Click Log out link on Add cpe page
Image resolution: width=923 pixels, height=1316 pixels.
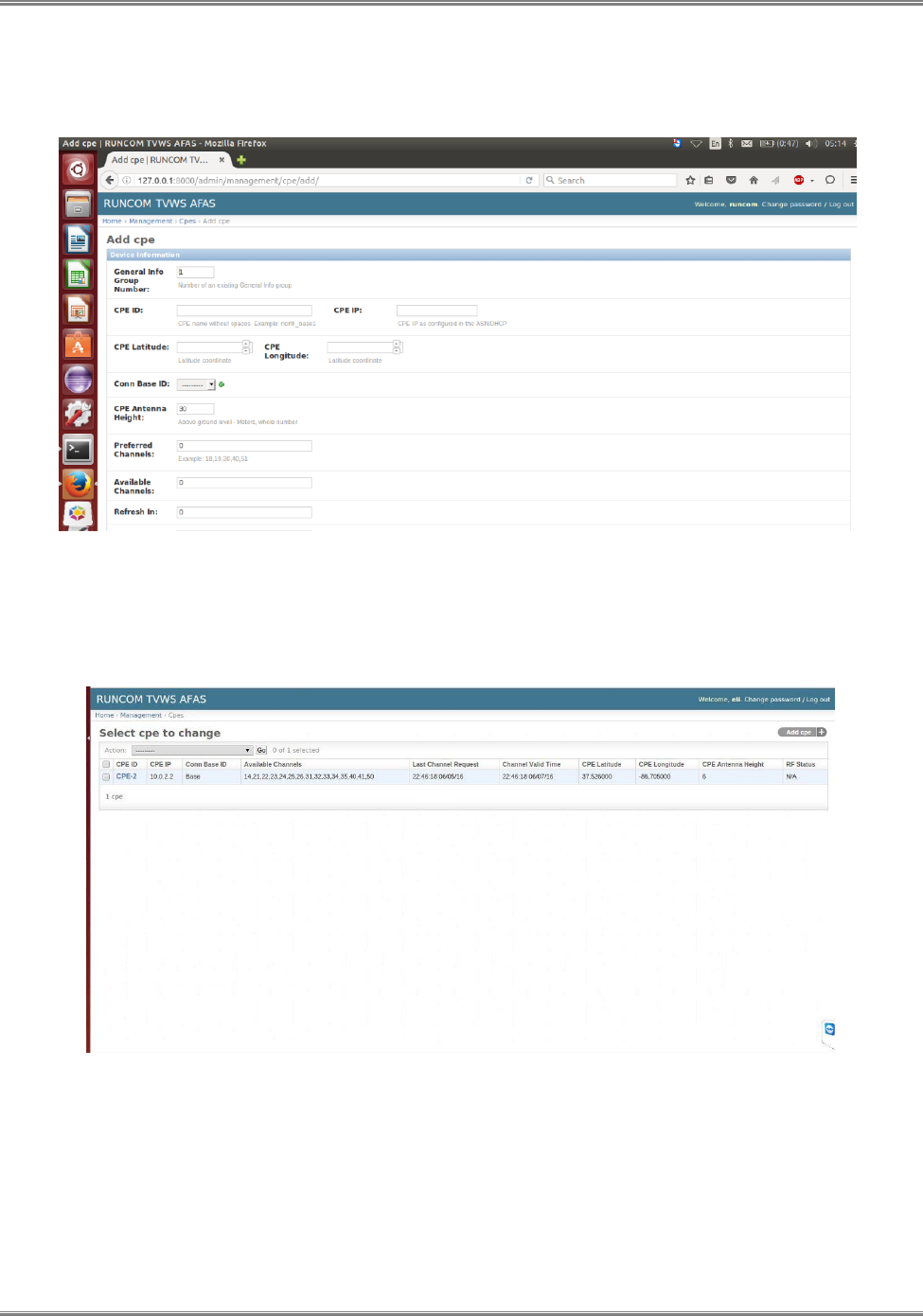click(842, 205)
